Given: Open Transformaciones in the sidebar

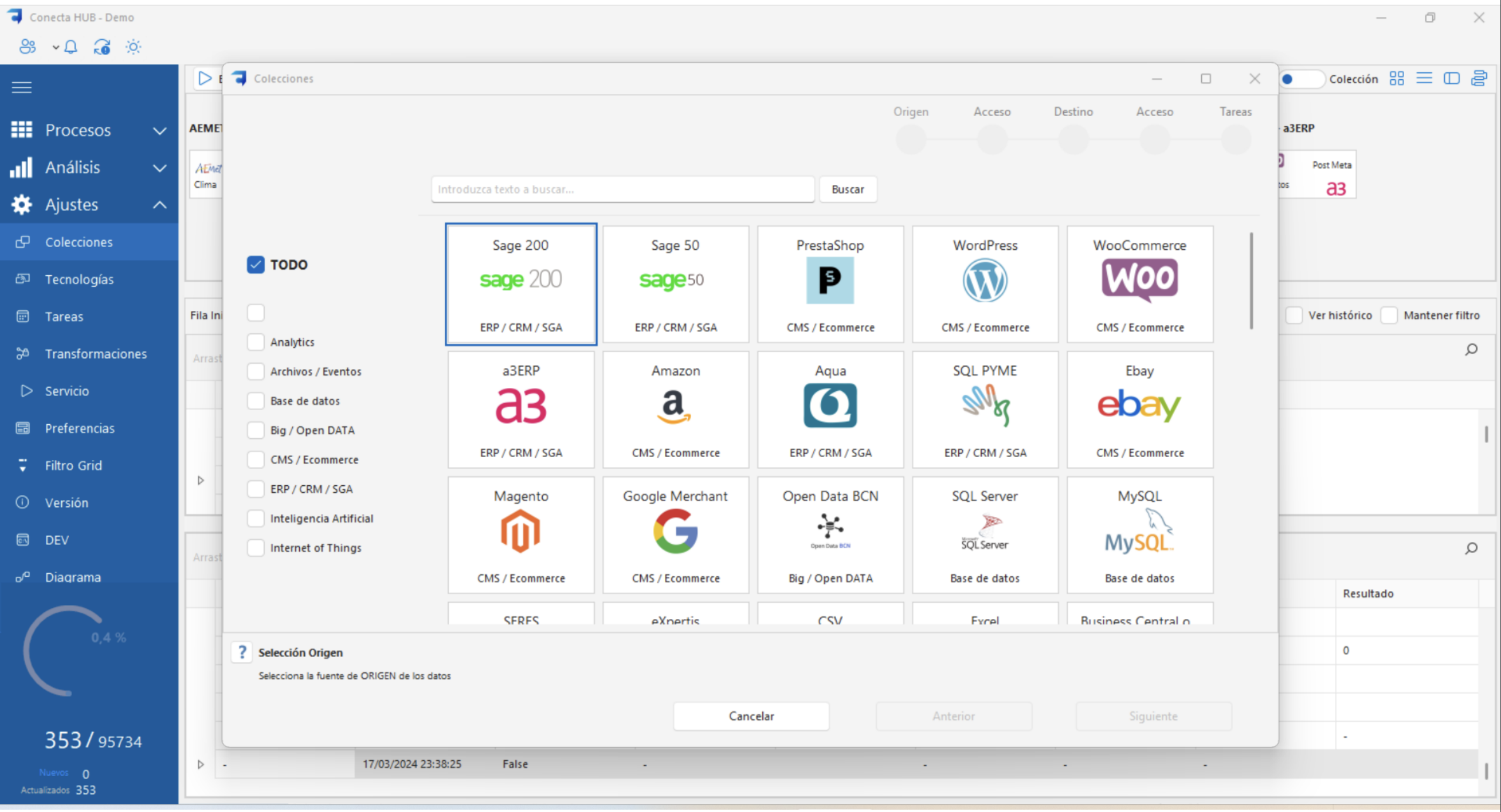Looking at the screenshot, I should [96, 354].
